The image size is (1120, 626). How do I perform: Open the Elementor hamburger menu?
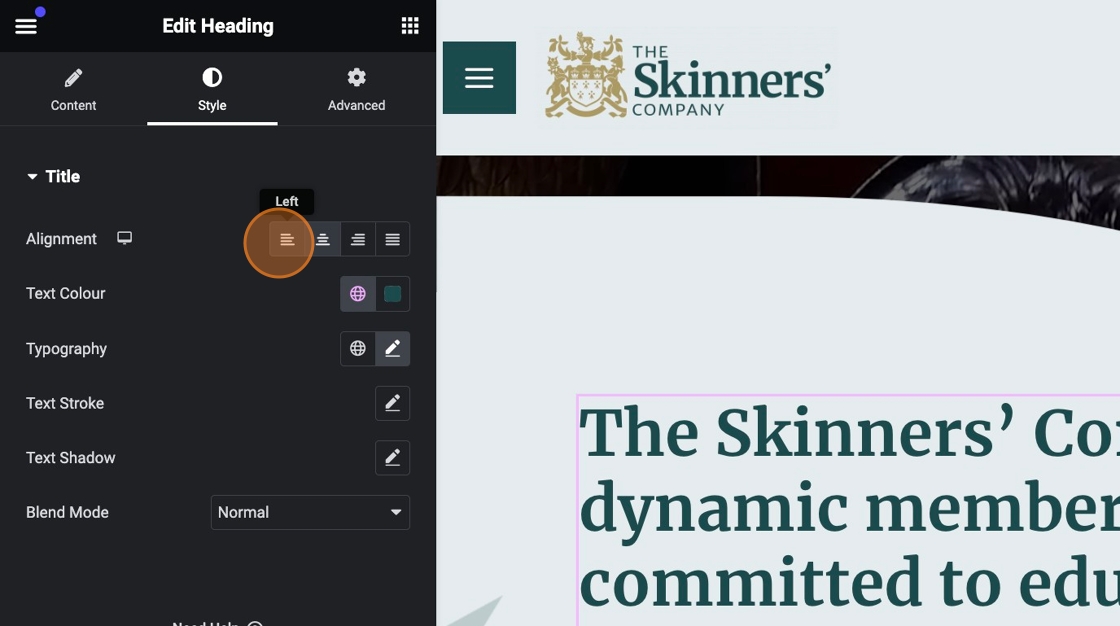click(26, 26)
